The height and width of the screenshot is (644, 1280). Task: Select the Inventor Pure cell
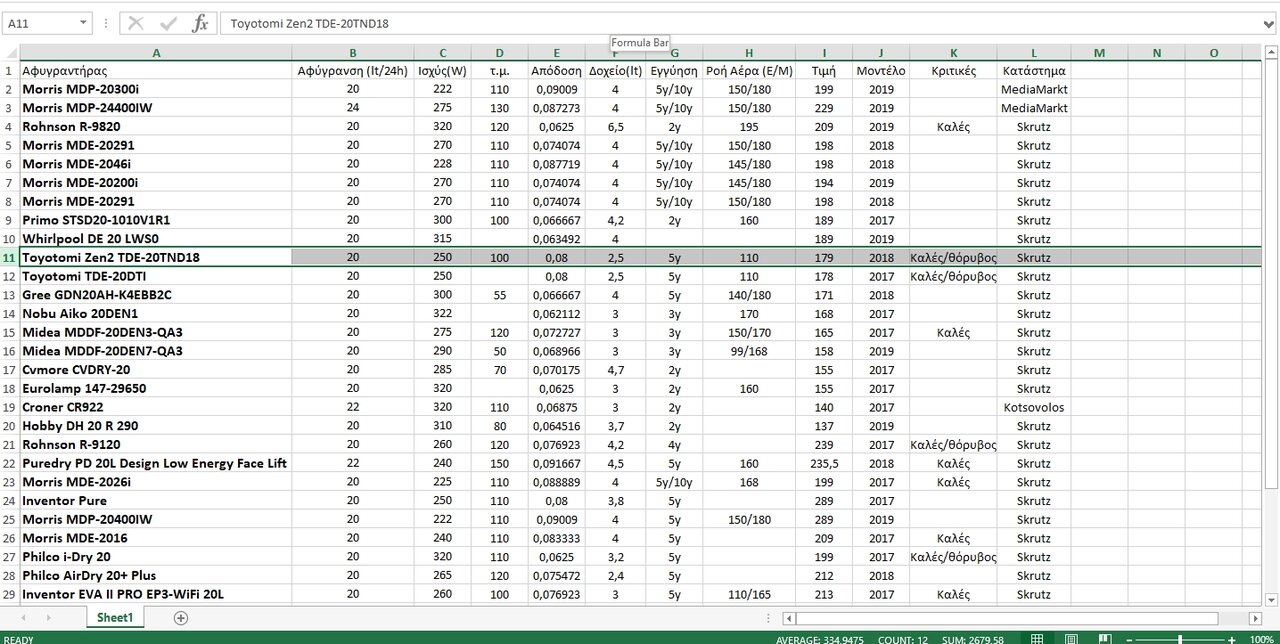click(156, 501)
